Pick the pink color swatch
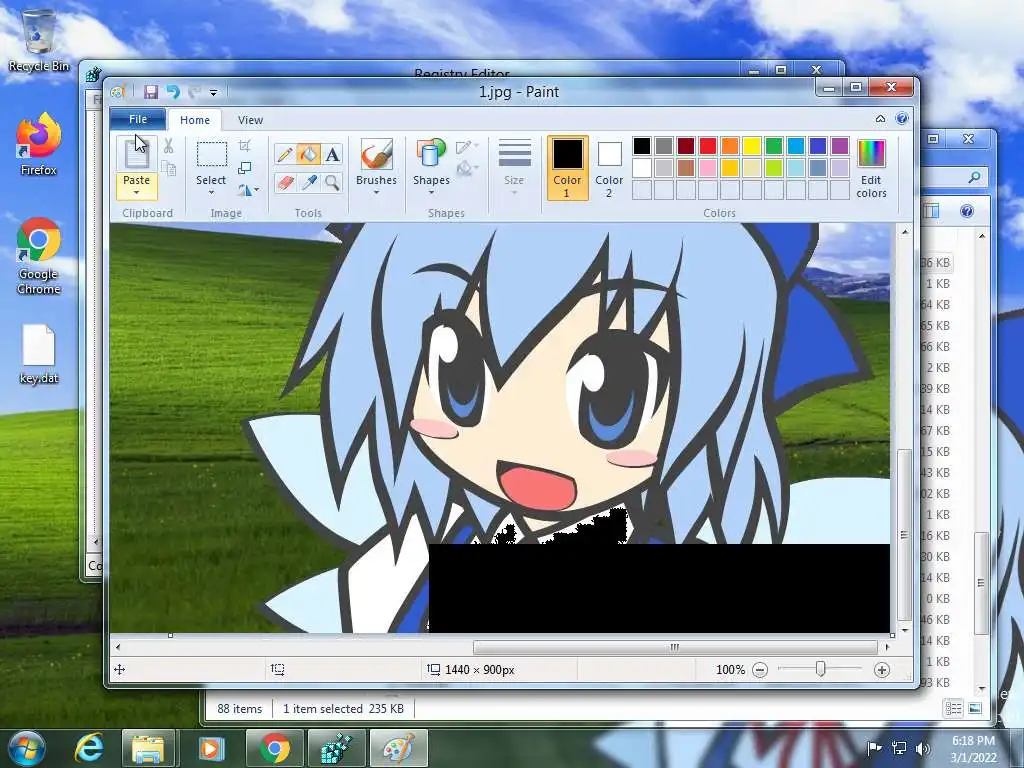Image resolution: width=1024 pixels, height=768 pixels. [707, 168]
